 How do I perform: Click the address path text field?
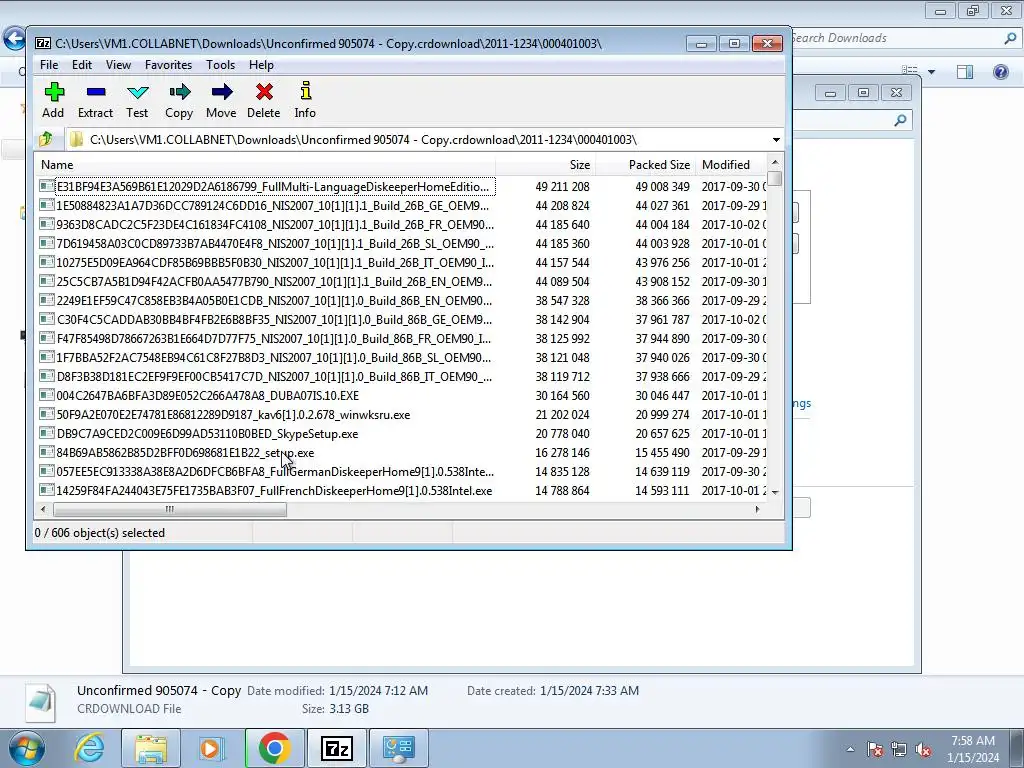418,140
